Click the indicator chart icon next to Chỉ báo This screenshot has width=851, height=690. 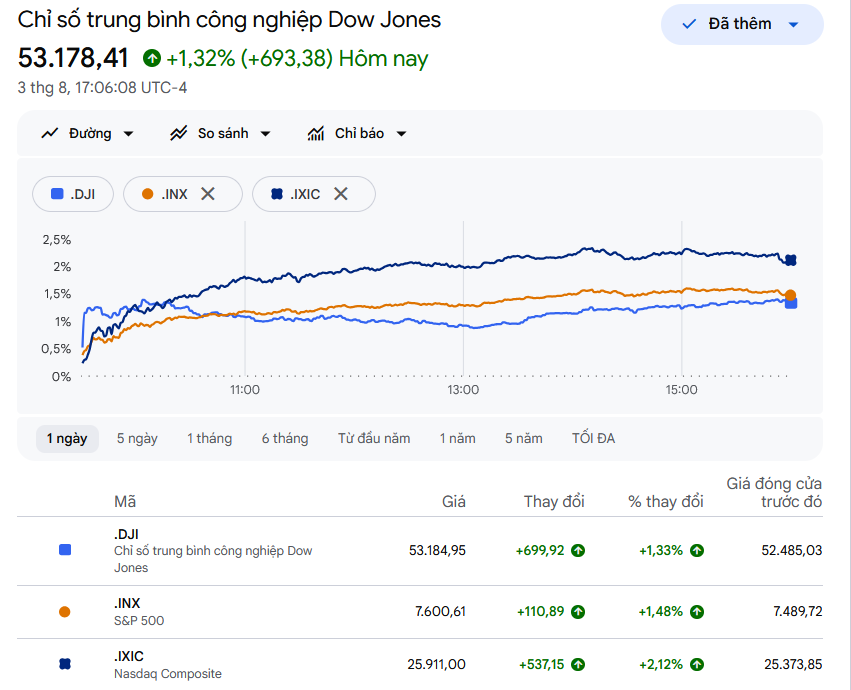pyautogui.click(x=316, y=133)
